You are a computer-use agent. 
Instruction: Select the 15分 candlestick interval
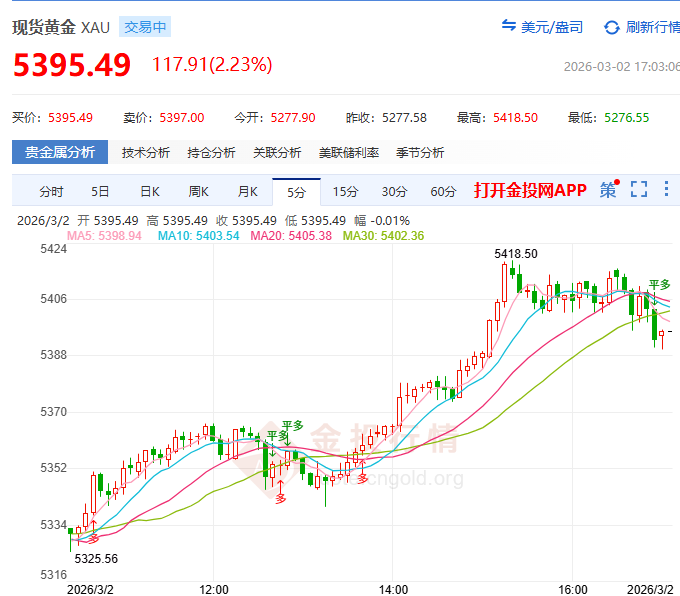(x=345, y=191)
